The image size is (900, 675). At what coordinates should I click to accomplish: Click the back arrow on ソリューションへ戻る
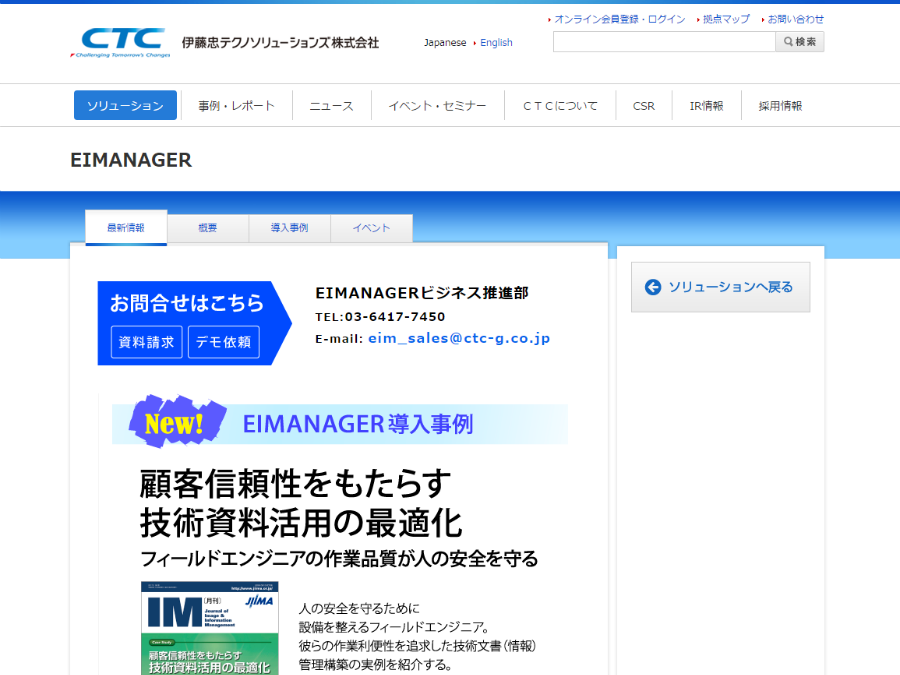(x=652, y=287)
